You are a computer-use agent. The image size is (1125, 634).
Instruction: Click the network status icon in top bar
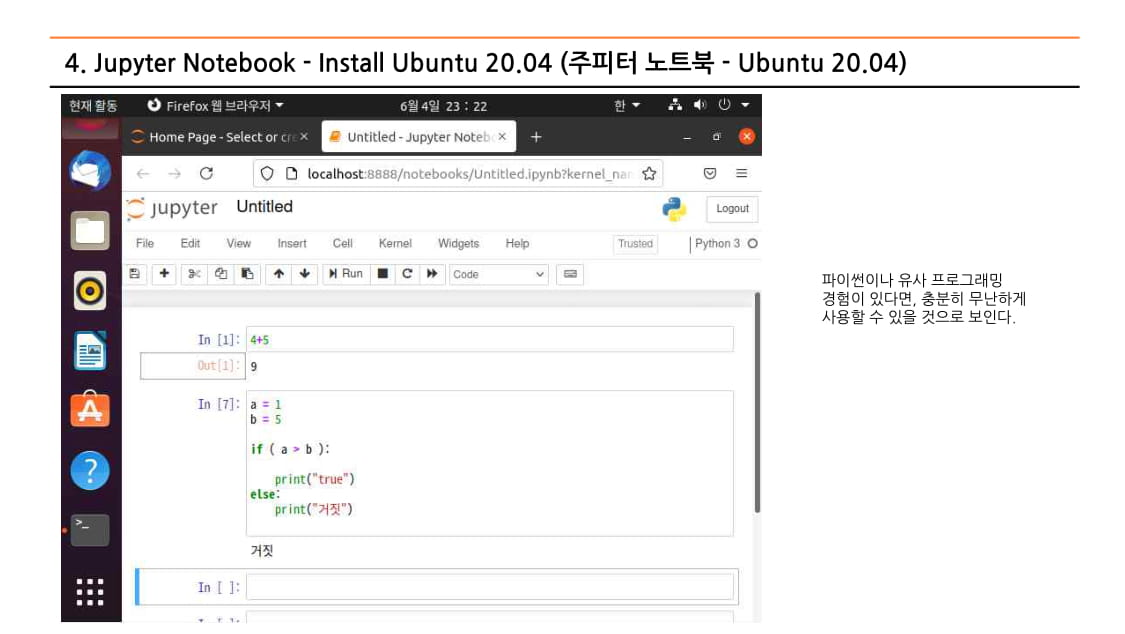(x=675, y=105)
